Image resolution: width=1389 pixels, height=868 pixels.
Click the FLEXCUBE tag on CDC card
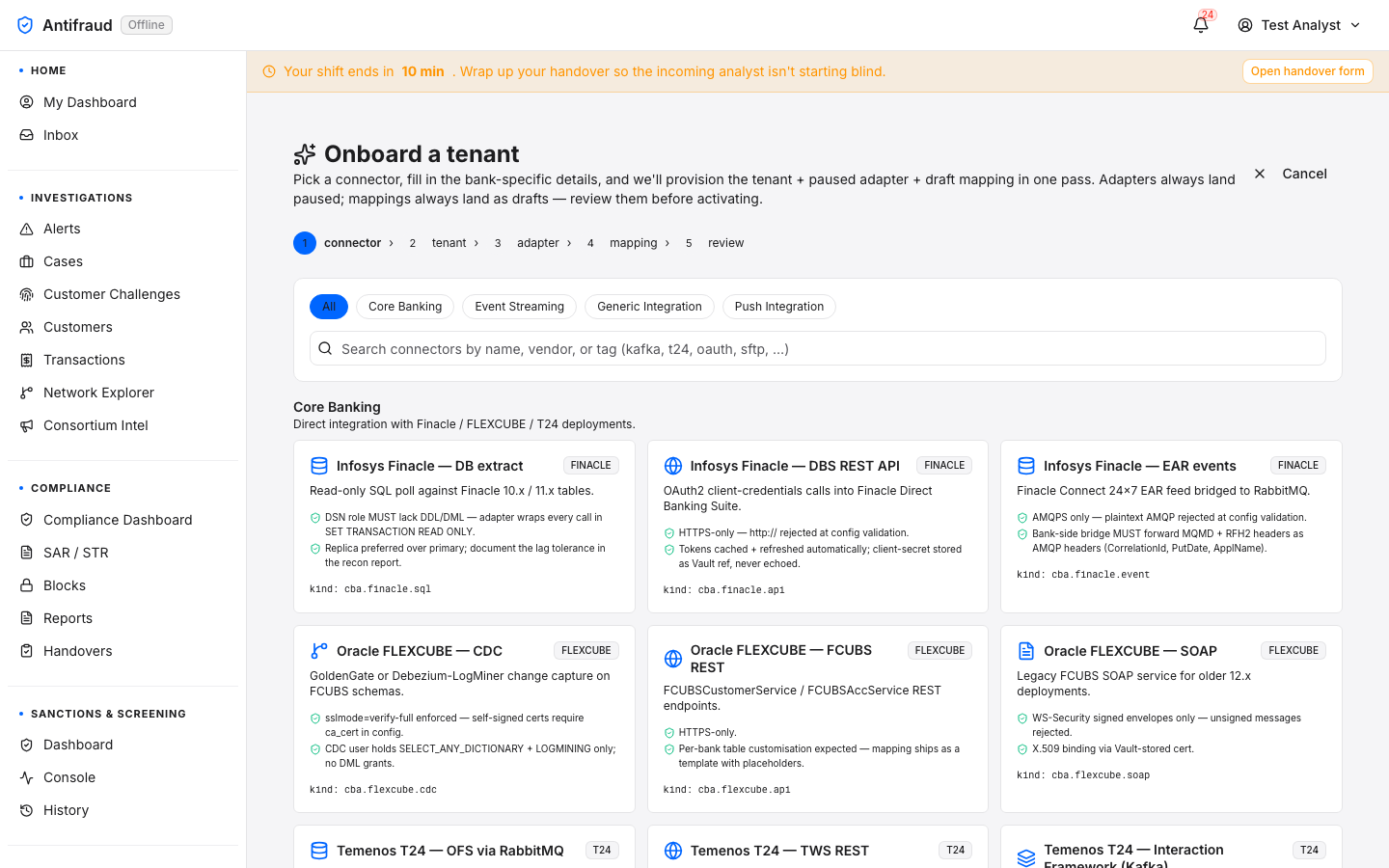586,650
